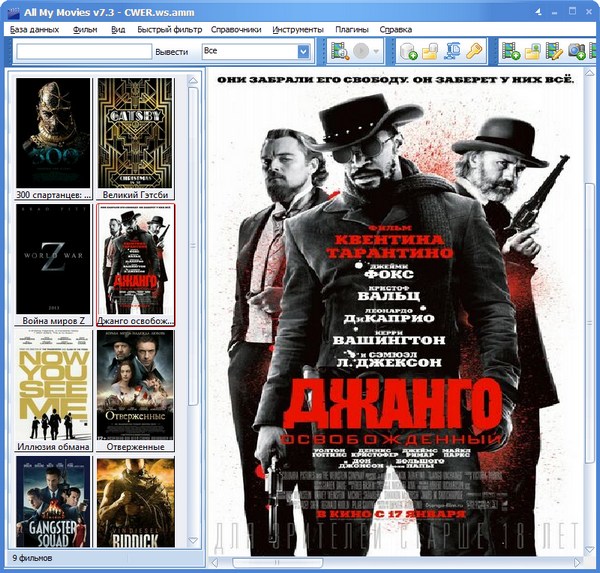The height and width of the screenshot is (573, 600).
Task: Click the movie search preview icon
Action: coord(340,51)
